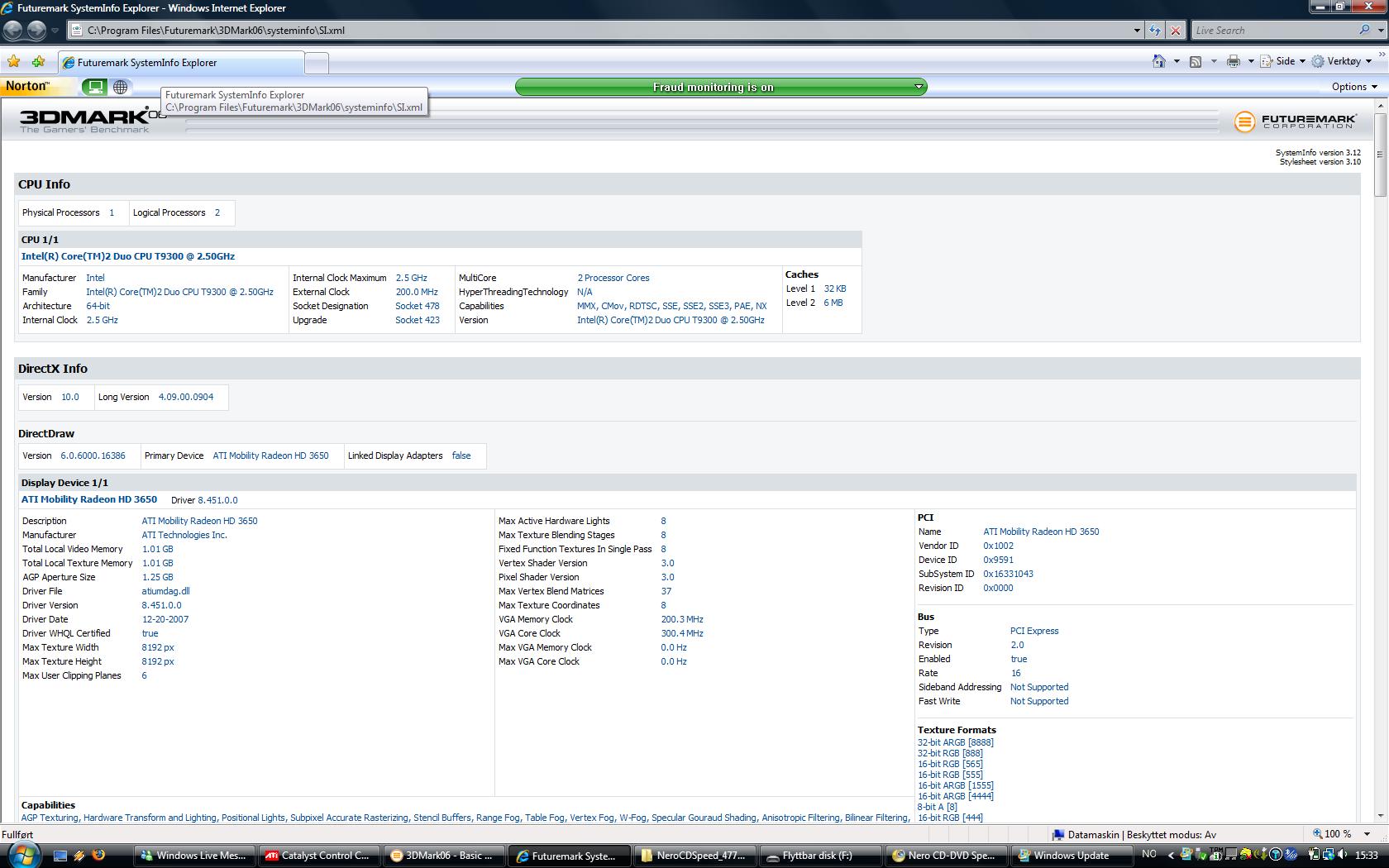Click the 100% zoom level control

(1332, 834)
